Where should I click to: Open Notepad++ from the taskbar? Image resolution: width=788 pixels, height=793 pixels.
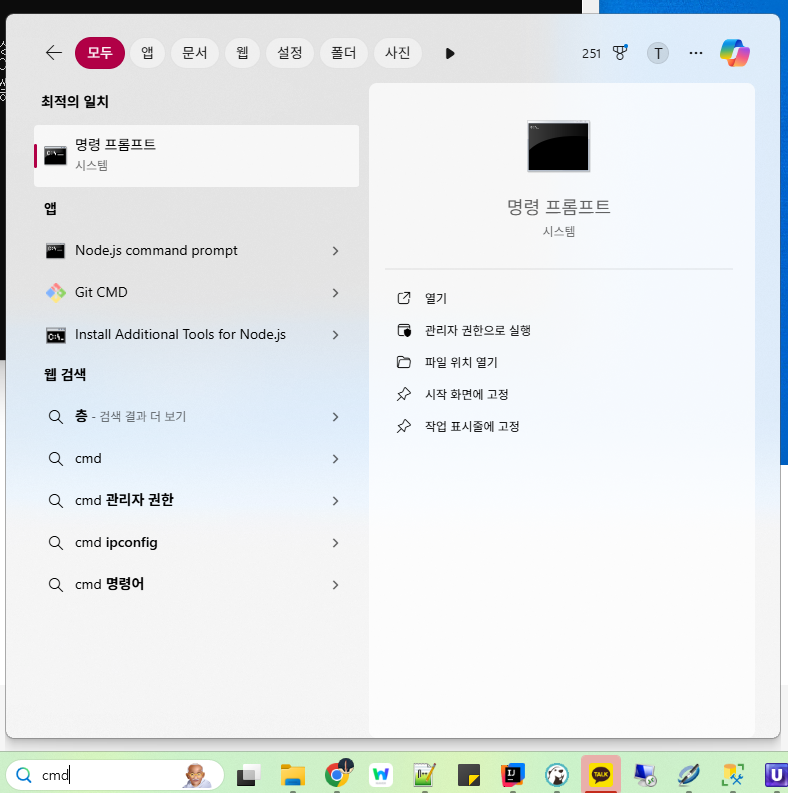[x=424, y=775]
